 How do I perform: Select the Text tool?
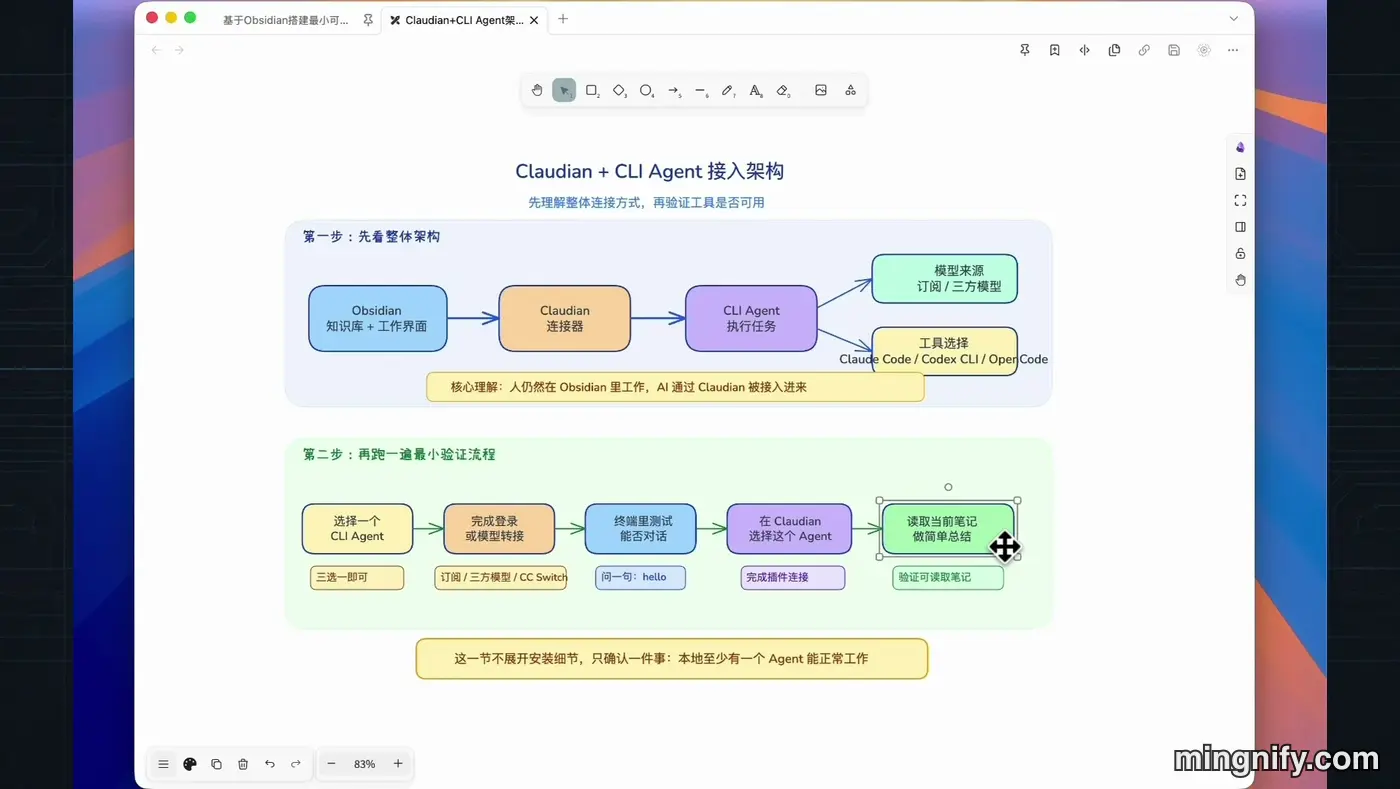point(756,90)
